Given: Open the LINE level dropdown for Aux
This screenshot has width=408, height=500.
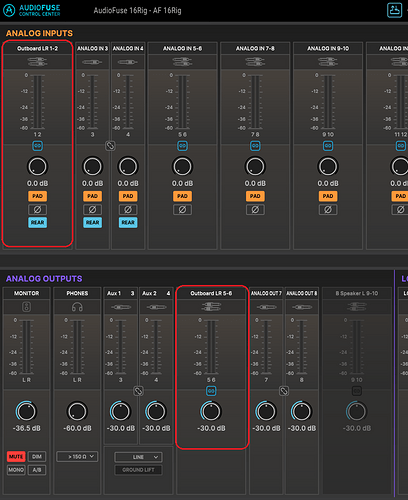Looking at the screenshot, I should tap(138, 457).
